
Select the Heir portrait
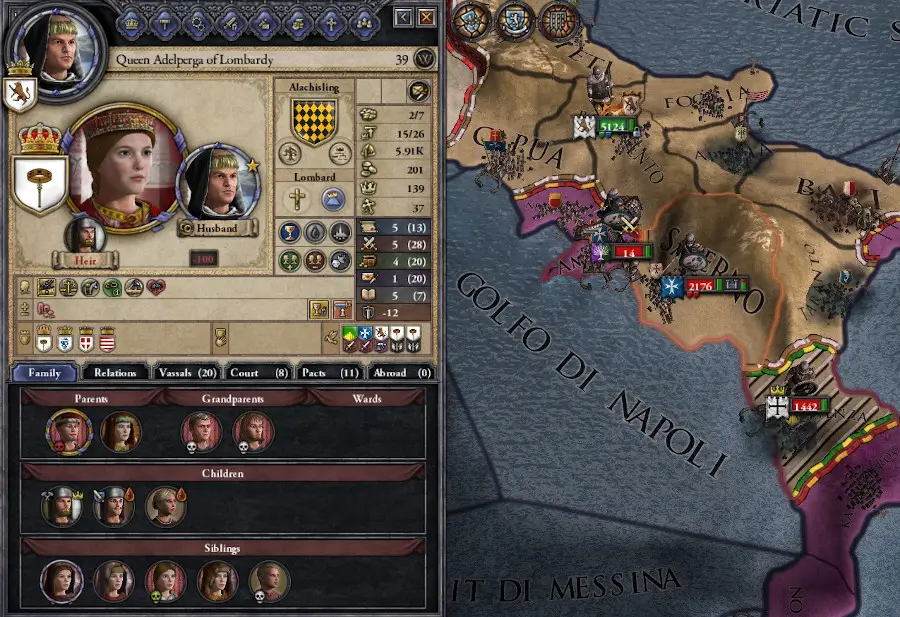click(86, 235)
